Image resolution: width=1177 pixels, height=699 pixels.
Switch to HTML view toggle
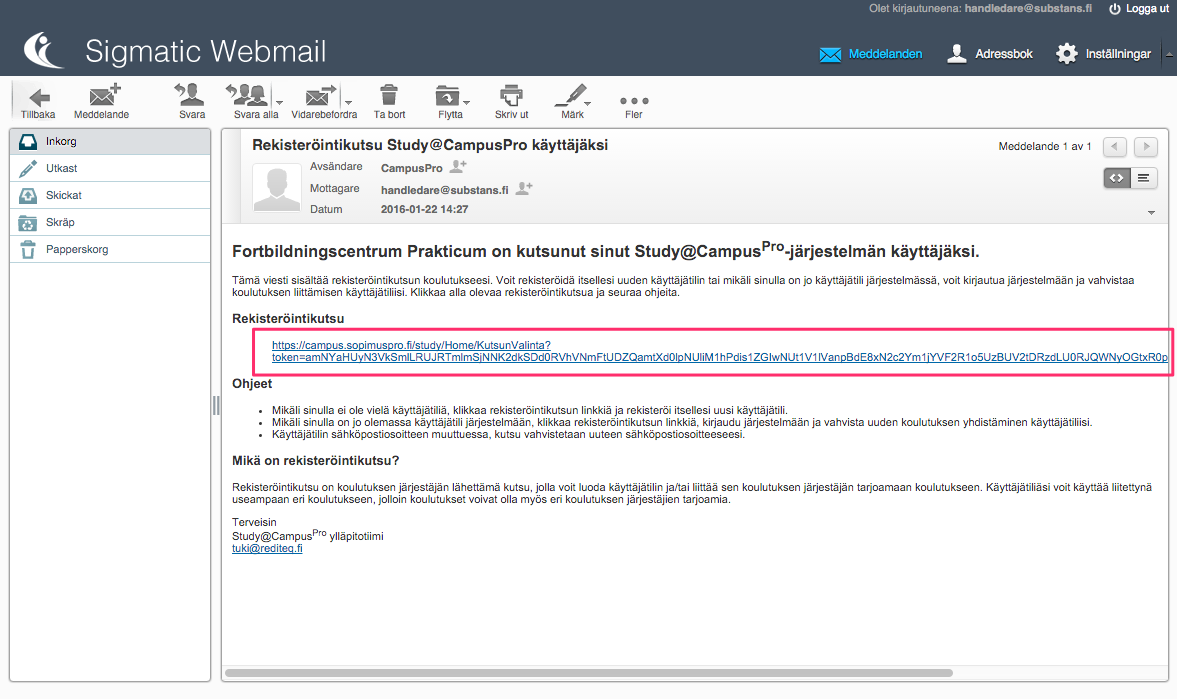point(1117,178)
